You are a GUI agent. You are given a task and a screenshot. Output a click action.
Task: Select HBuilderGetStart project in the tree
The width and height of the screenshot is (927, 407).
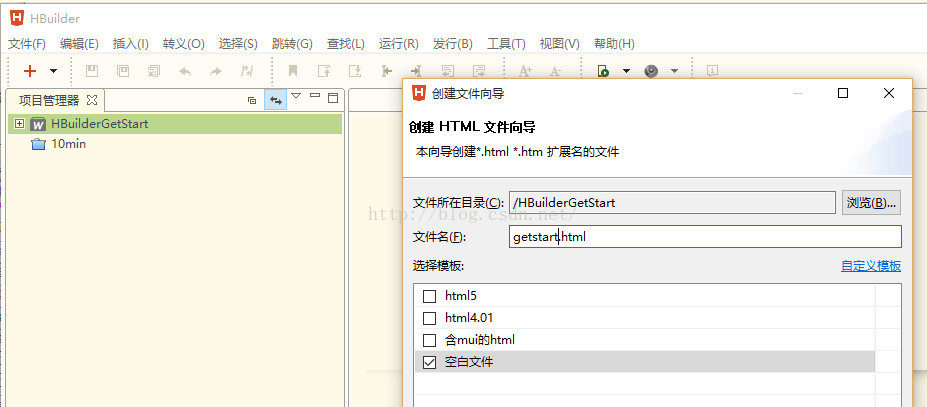[x=100, y=124]
